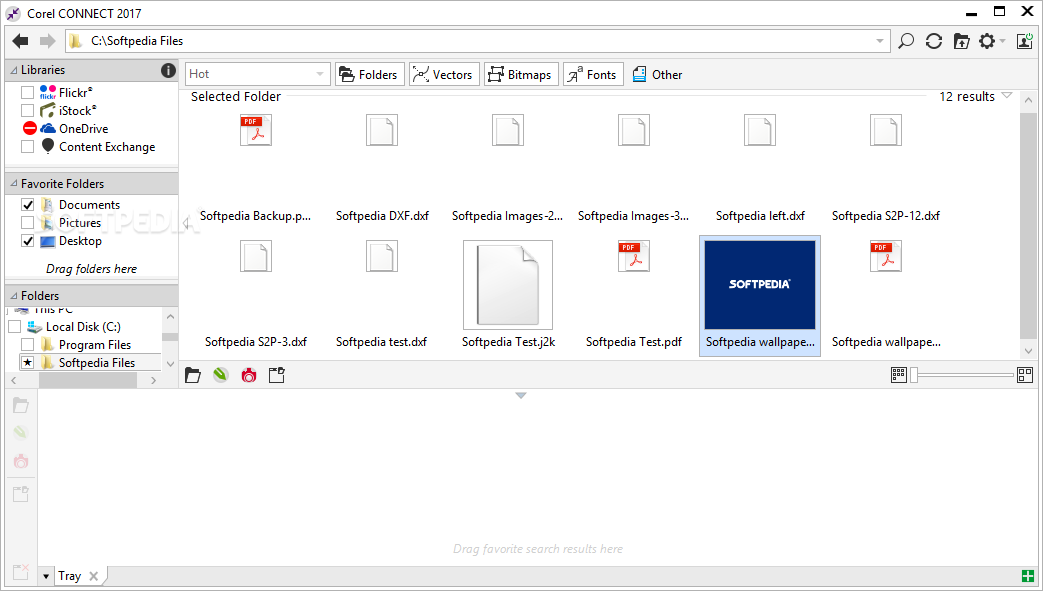1043x591 pixels.
Task: Select the Softpedia Test.j2k thumbnail
Action: (x=508, y=285)
